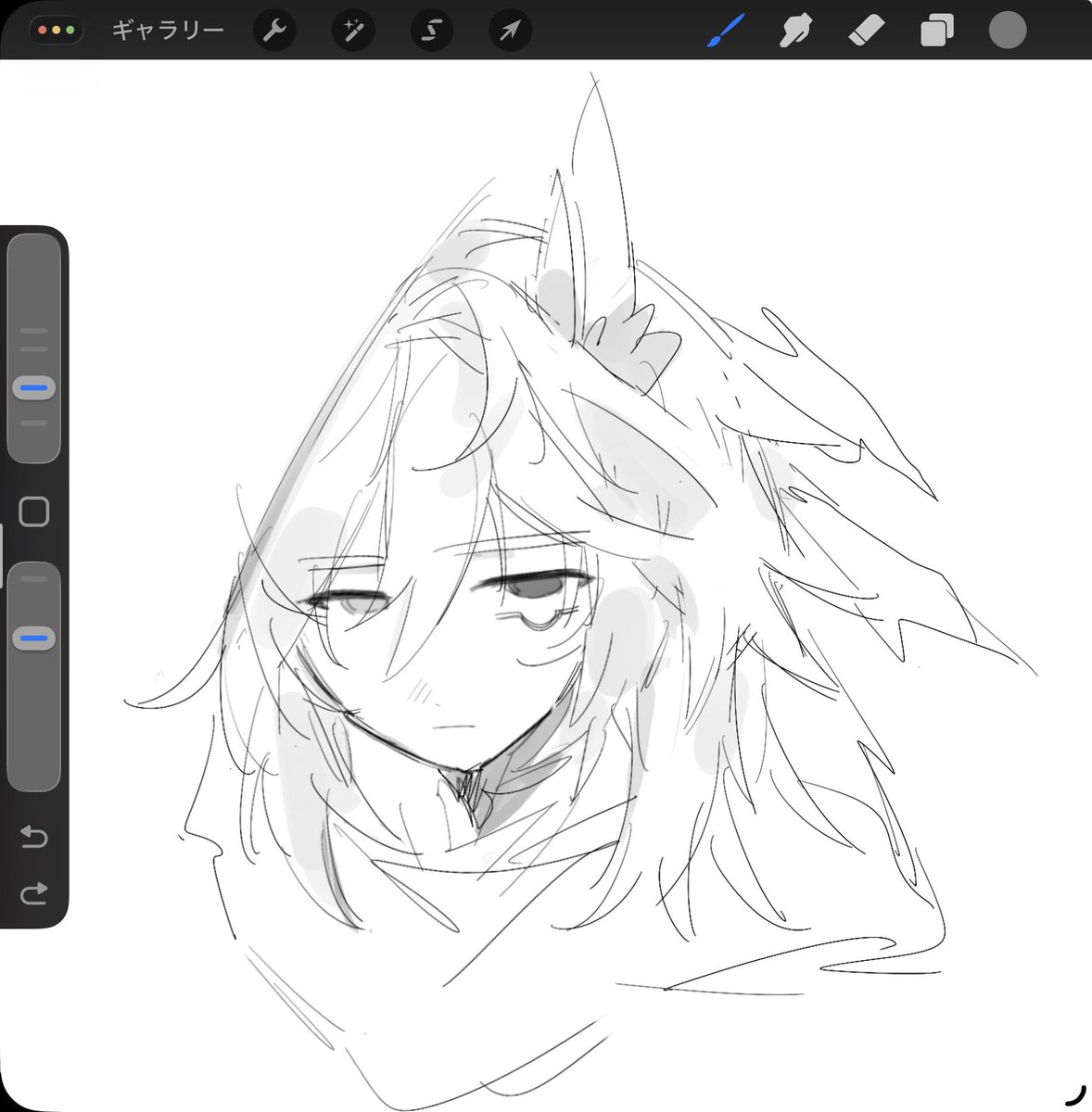
Task: Tap the square Modify button in sidebar
Action: click(x=34, y=512)
